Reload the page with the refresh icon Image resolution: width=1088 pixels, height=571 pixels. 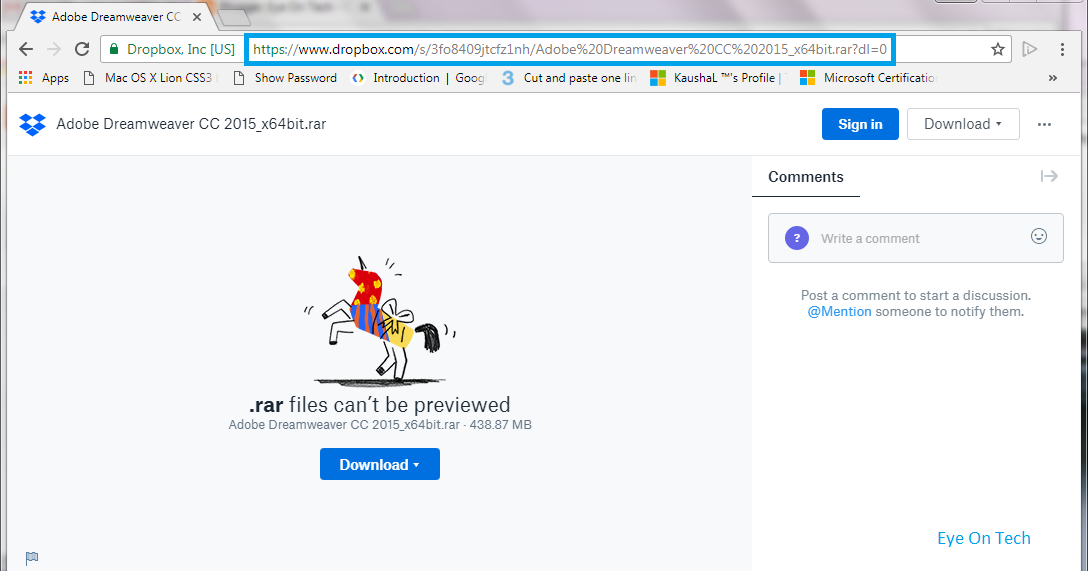[82, 49]
